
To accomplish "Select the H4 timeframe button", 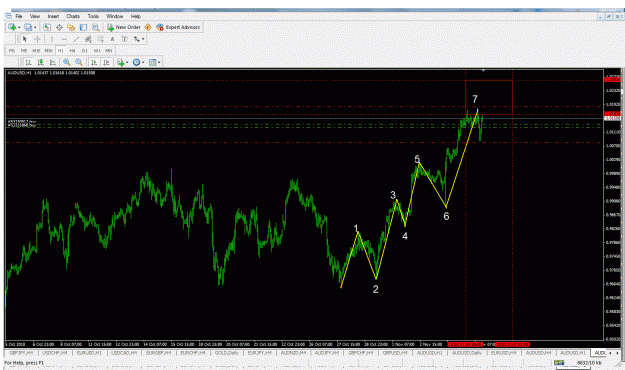I will [x=72, y=51].
